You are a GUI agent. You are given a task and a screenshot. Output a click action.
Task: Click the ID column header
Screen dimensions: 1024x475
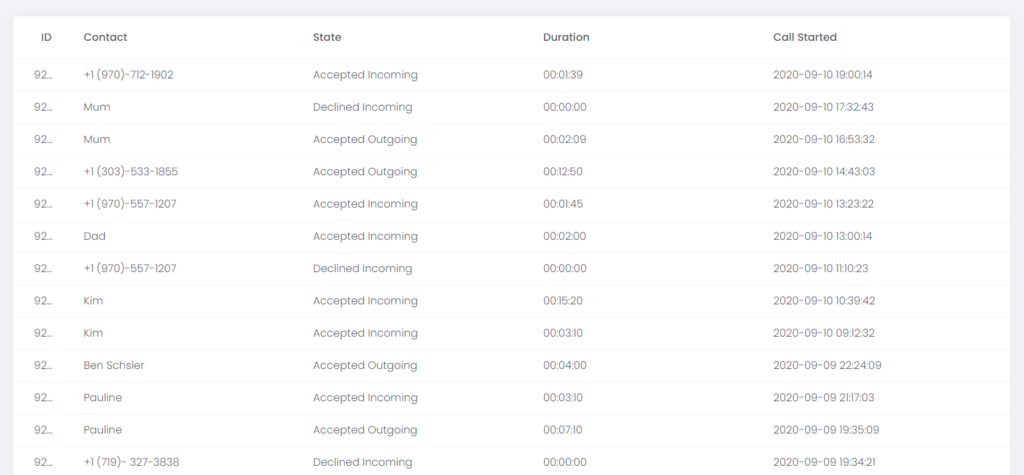pos(46,37)
